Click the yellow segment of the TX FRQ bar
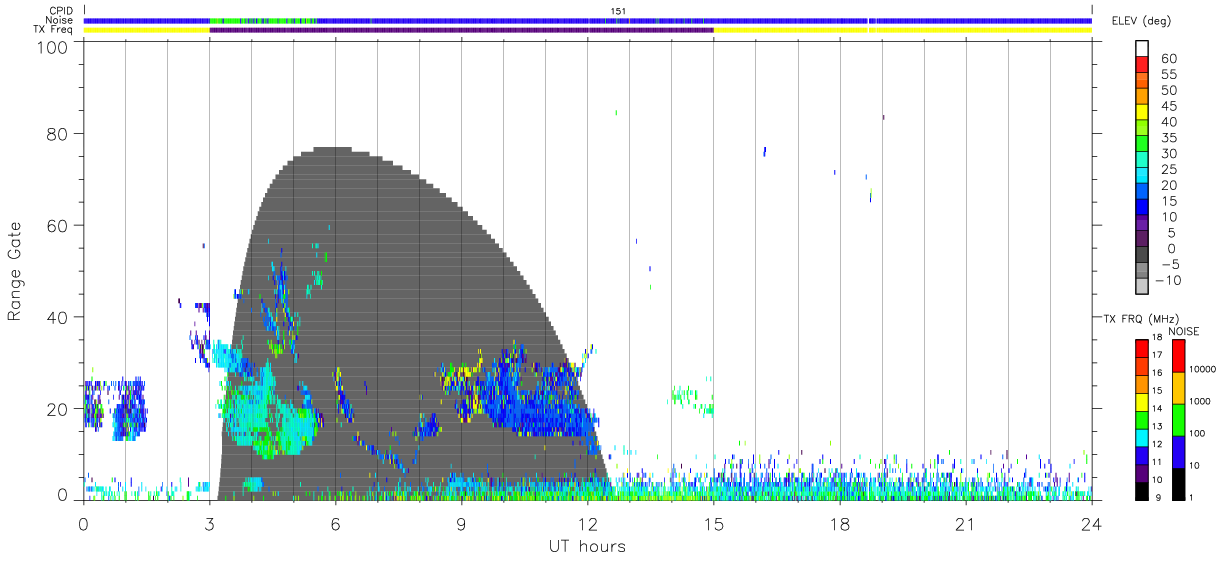The width and height of the screenshot is (1228, 567). 1144,402
